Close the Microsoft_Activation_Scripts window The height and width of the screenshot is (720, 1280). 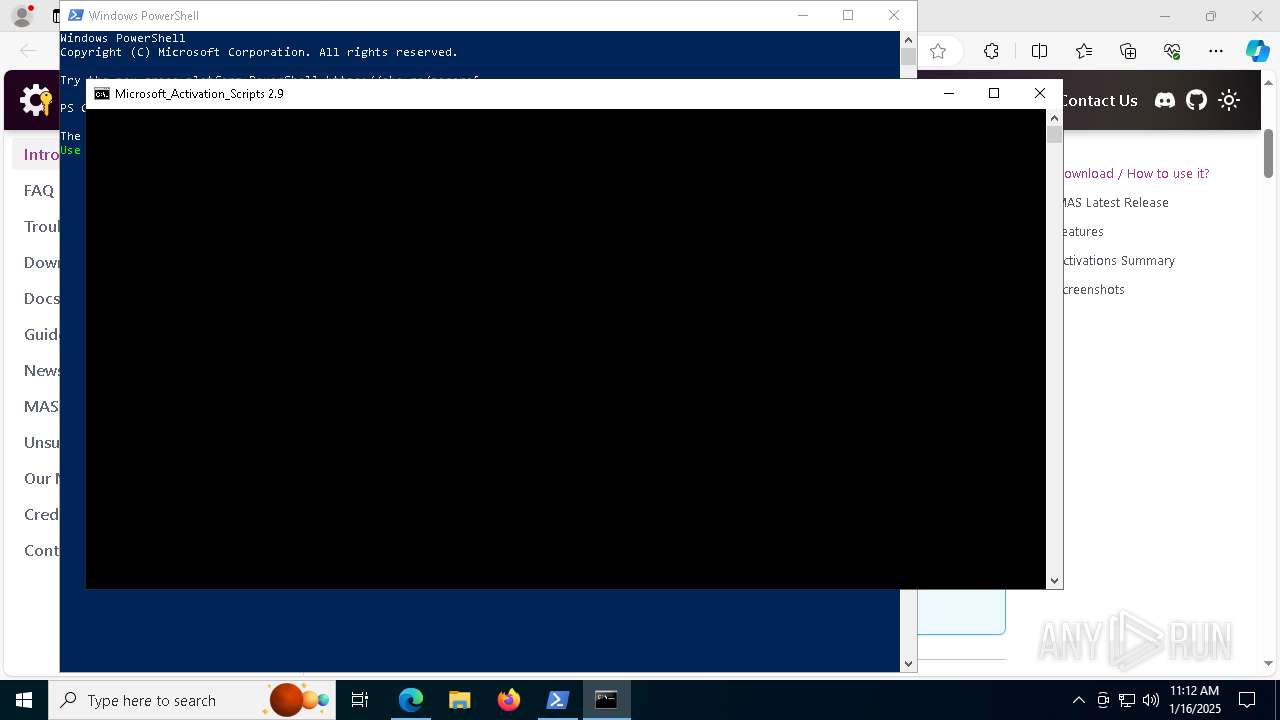coord(1040,93)
